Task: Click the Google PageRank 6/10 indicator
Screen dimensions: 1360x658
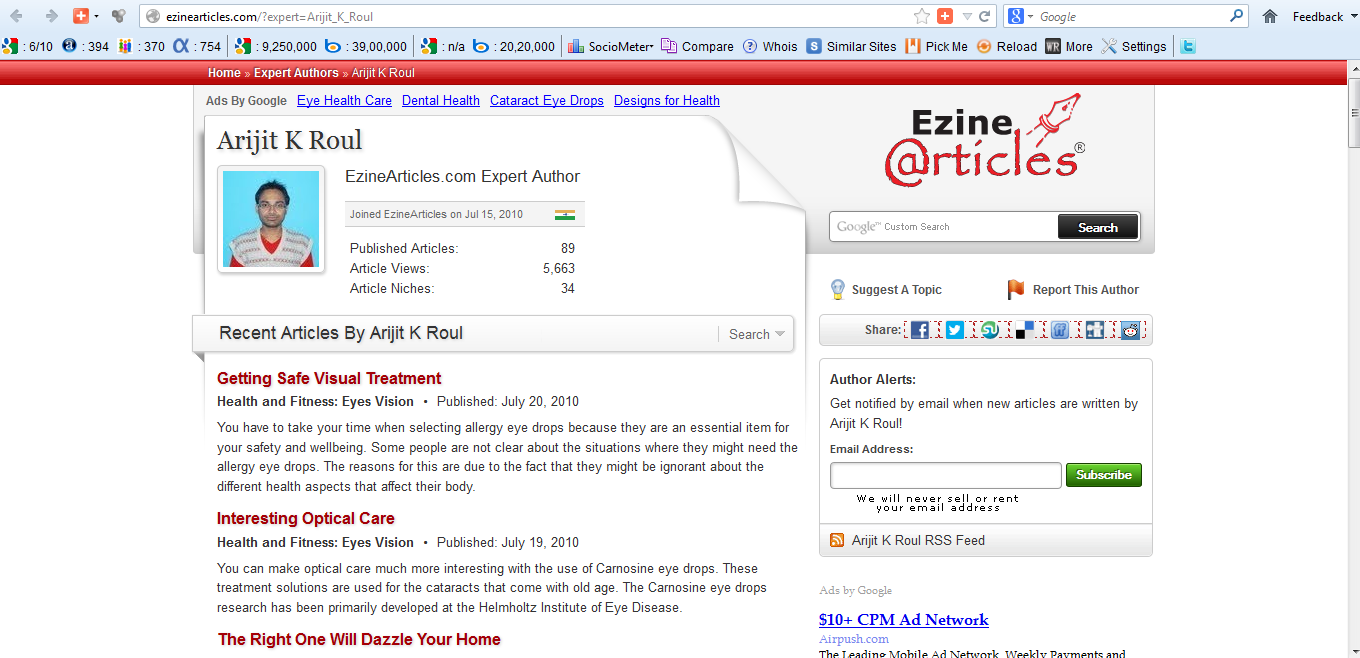Action: click(28, 46)
